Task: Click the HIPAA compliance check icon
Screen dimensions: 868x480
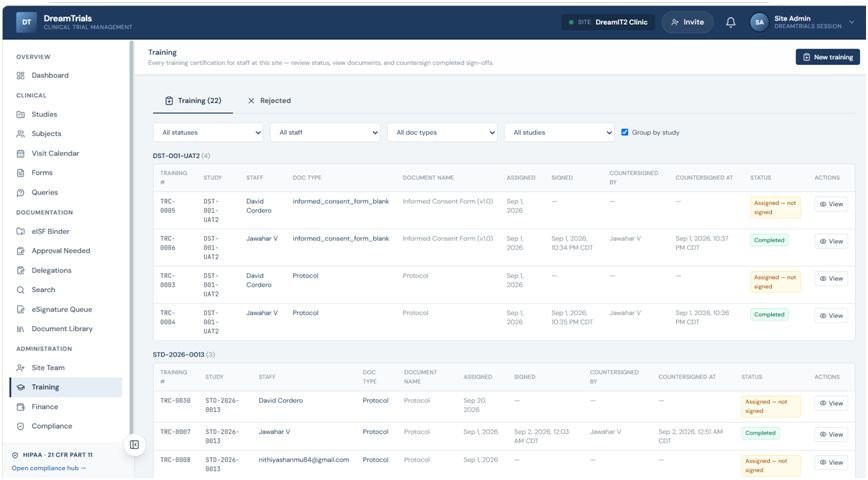Action: coord(15,455)
